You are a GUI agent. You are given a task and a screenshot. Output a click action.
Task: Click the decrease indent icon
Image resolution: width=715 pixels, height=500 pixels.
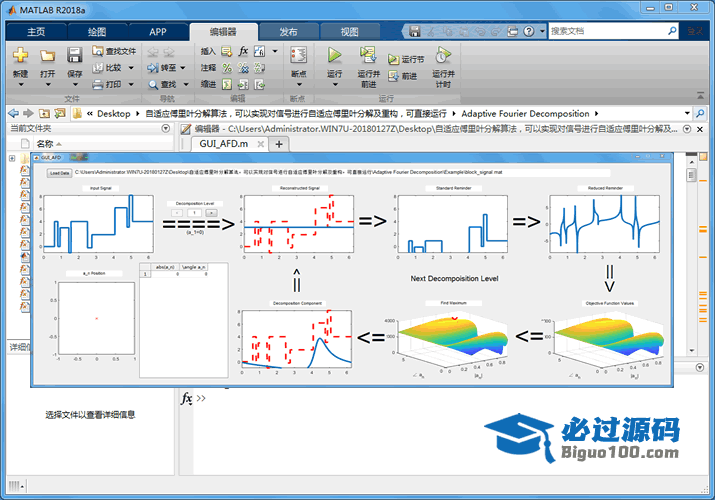pos(259,84)
